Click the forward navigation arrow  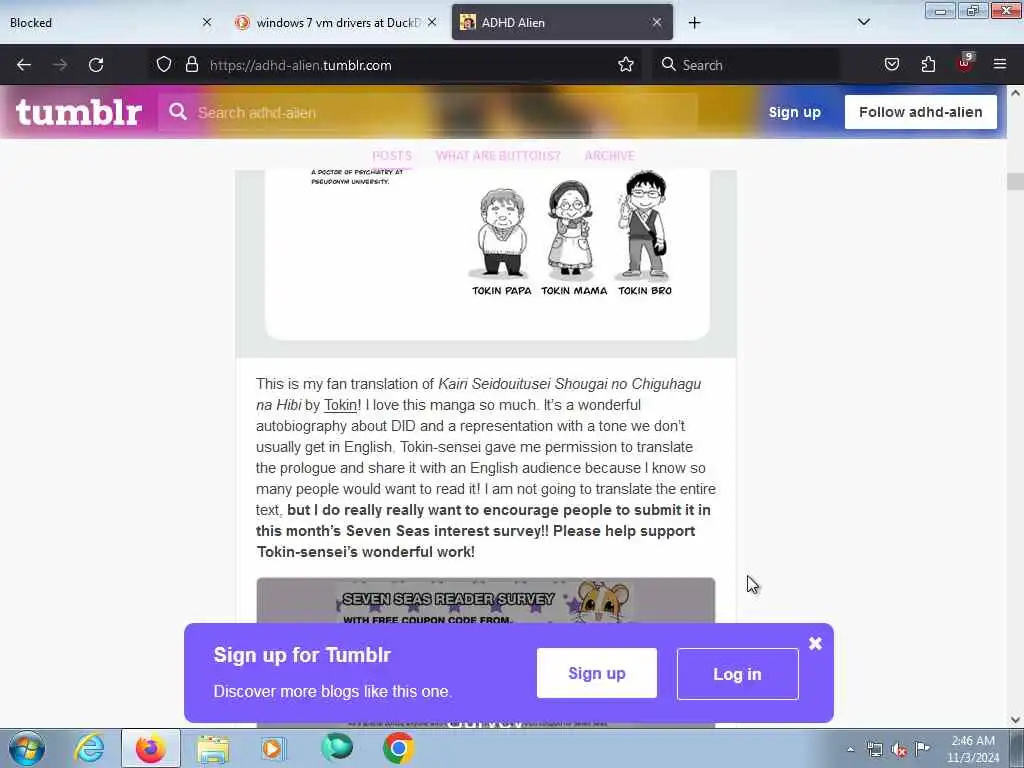[x=60, y=65]
